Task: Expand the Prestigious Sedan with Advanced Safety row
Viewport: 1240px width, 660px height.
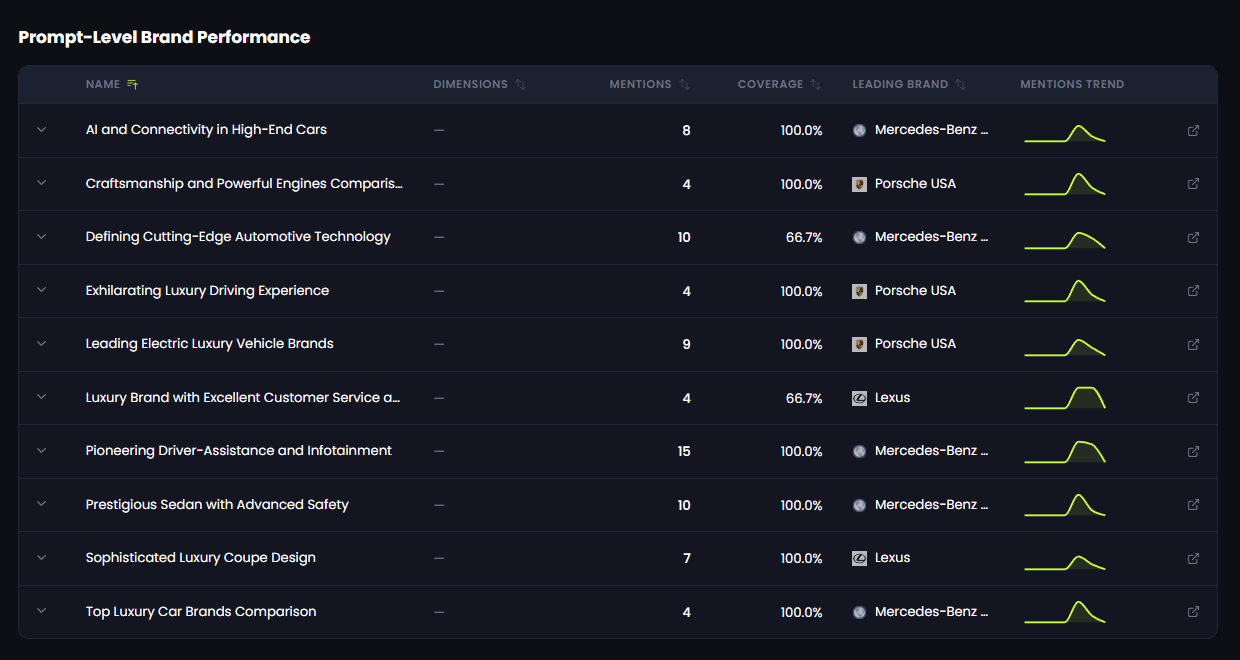Action: 42,505
